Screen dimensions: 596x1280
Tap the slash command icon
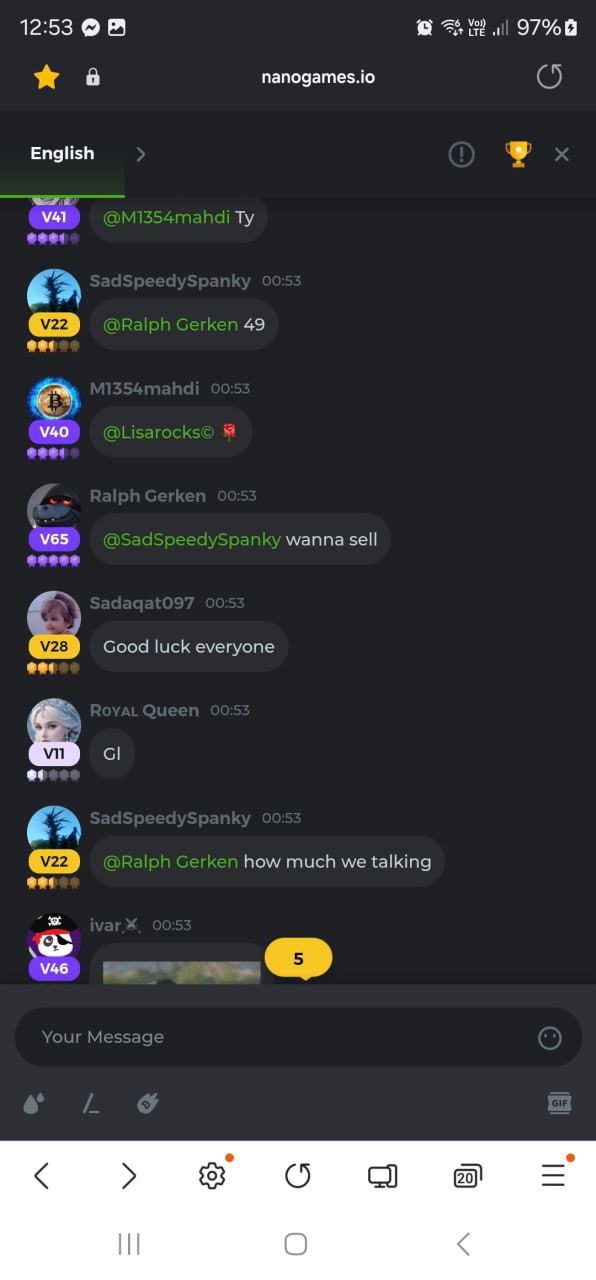[x=91, y=1104]
